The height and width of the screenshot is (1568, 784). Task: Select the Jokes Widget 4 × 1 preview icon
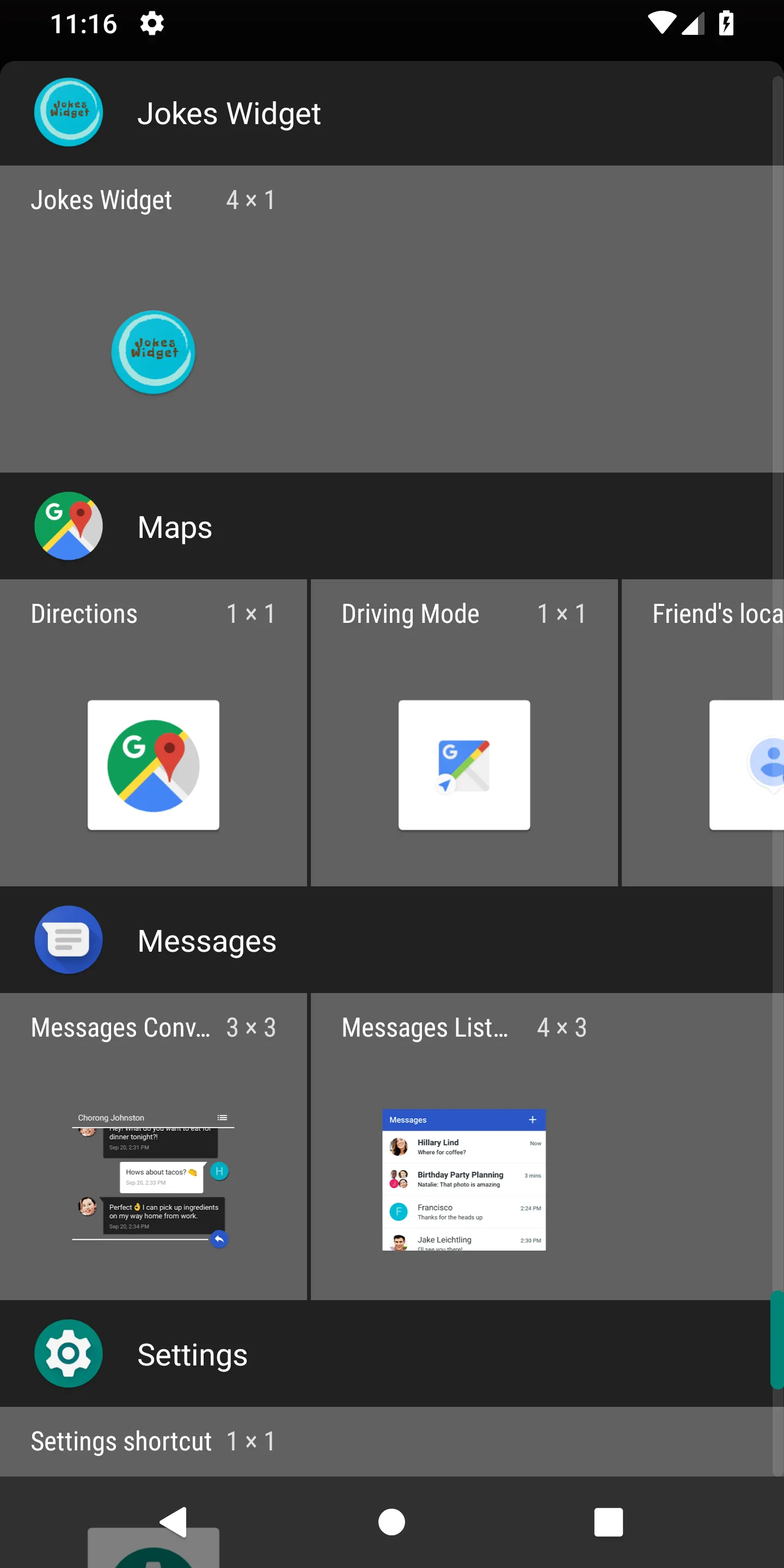coord(154,352)
